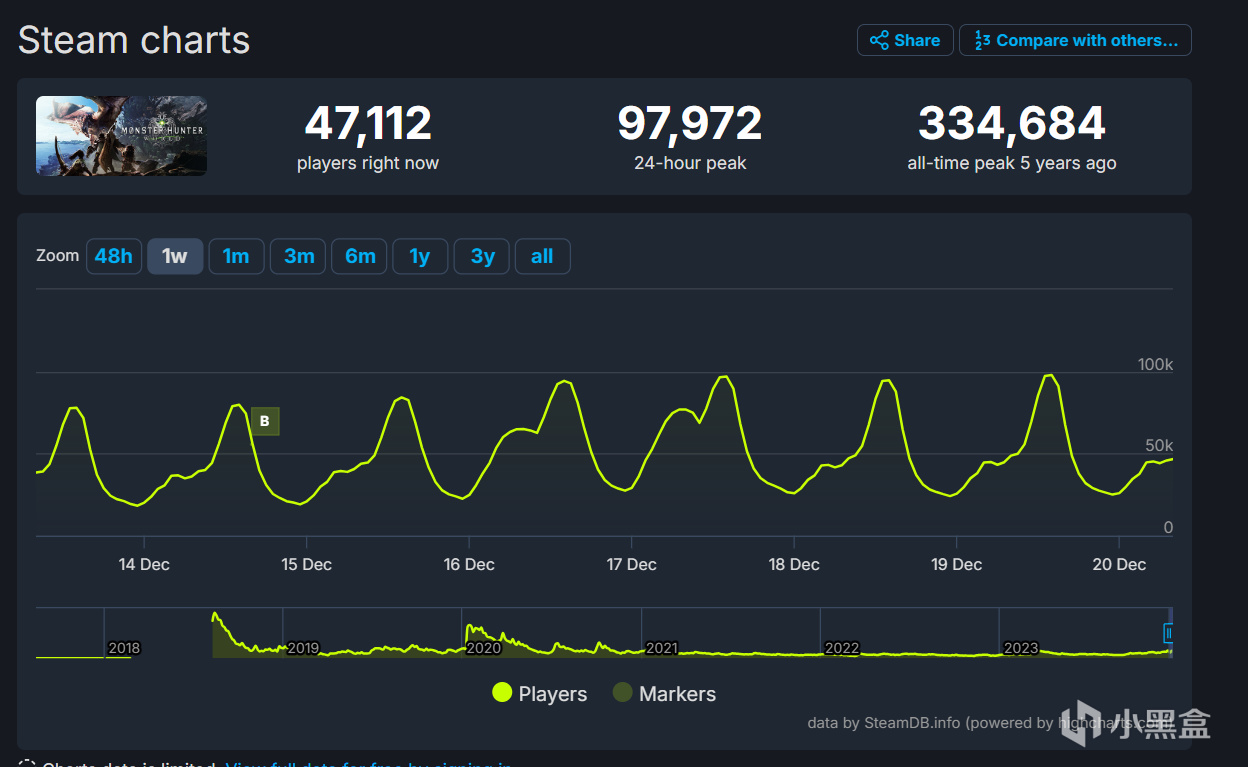Viewport: 1248px width, 767px height.
Task: Click the 100k y-axis label
Action: click(1155, 364)
